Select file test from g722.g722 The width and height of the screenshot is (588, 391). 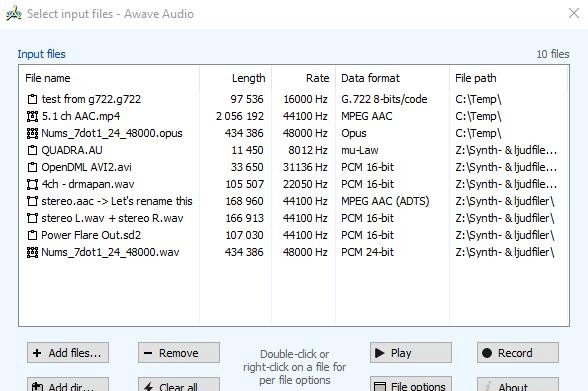click(91, 99)
